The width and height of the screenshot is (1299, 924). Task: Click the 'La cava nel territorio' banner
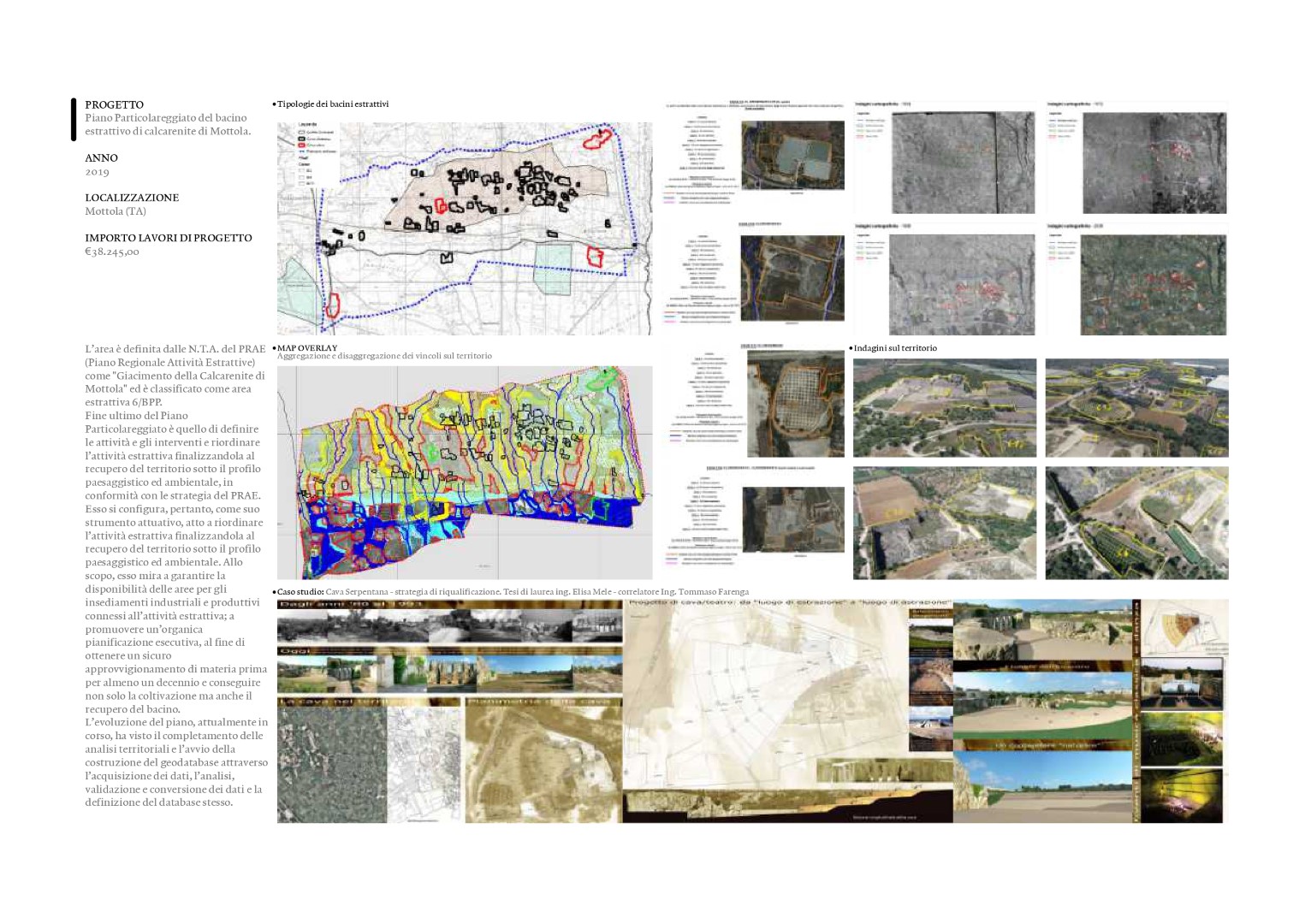click(369, 702)
